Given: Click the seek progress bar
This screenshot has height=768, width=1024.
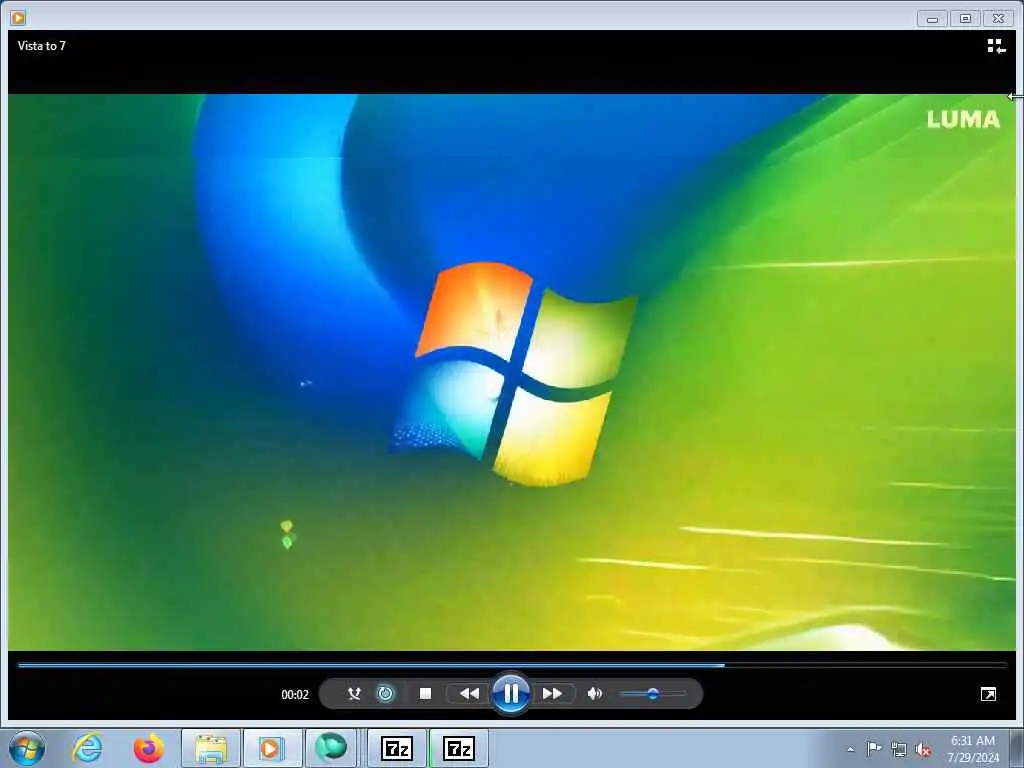Looking at the screenshot, I should click(512, 665).
